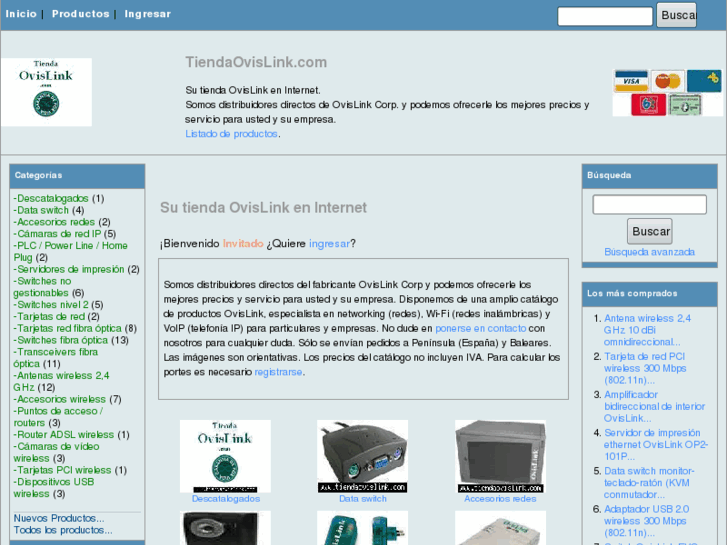Open the Router ADSL wireless category
This screenshot has width=727, height=545.
click(65, 435)
